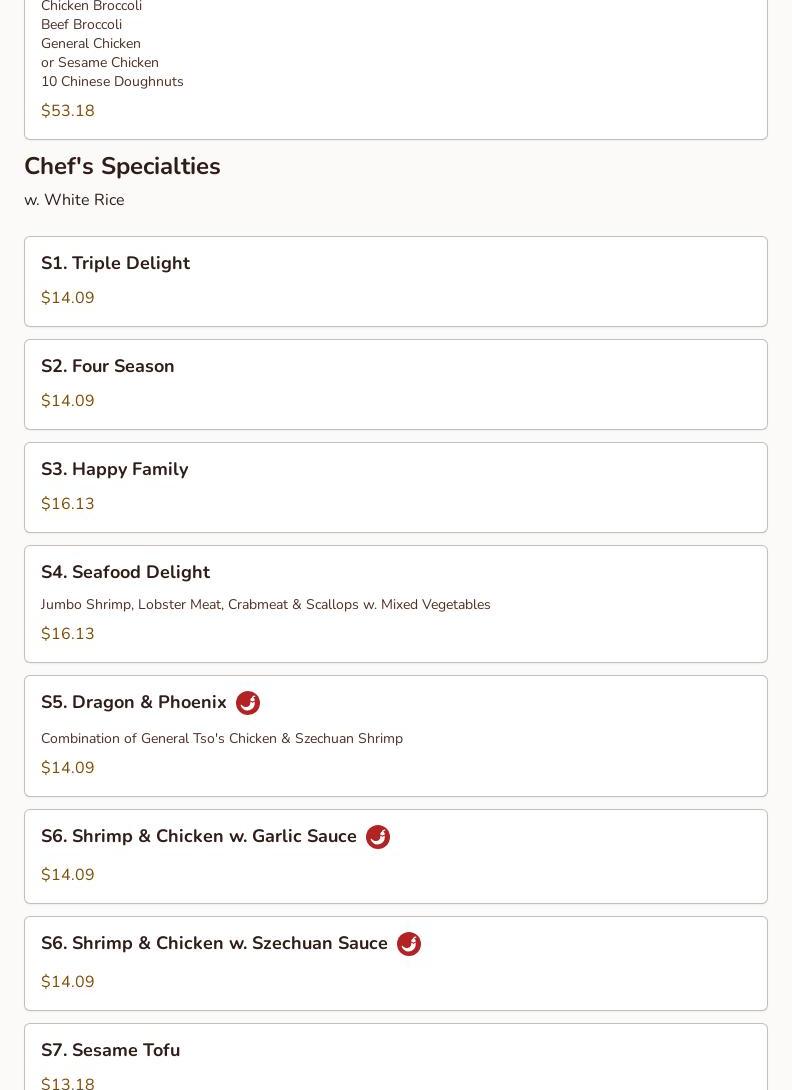Click the "w. White Rice" subtitle

(x=74, y=200)
